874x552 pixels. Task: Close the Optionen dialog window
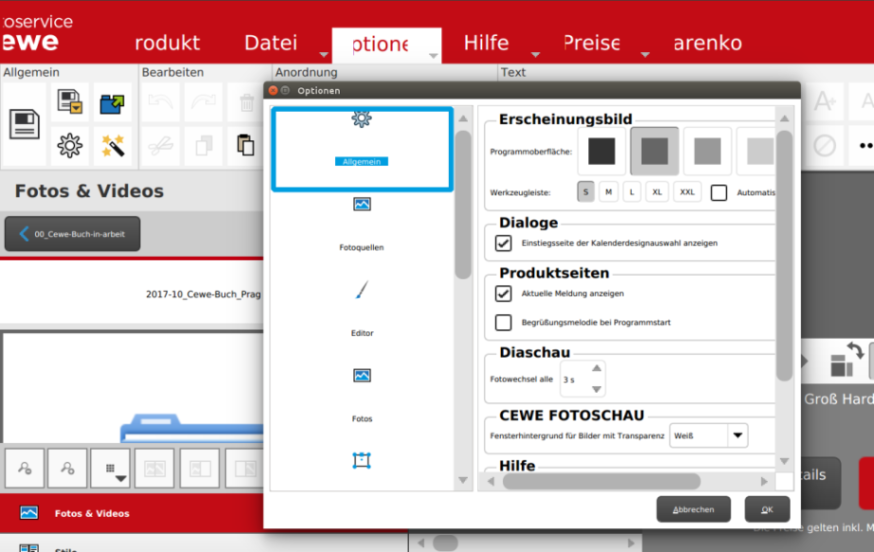273,90
